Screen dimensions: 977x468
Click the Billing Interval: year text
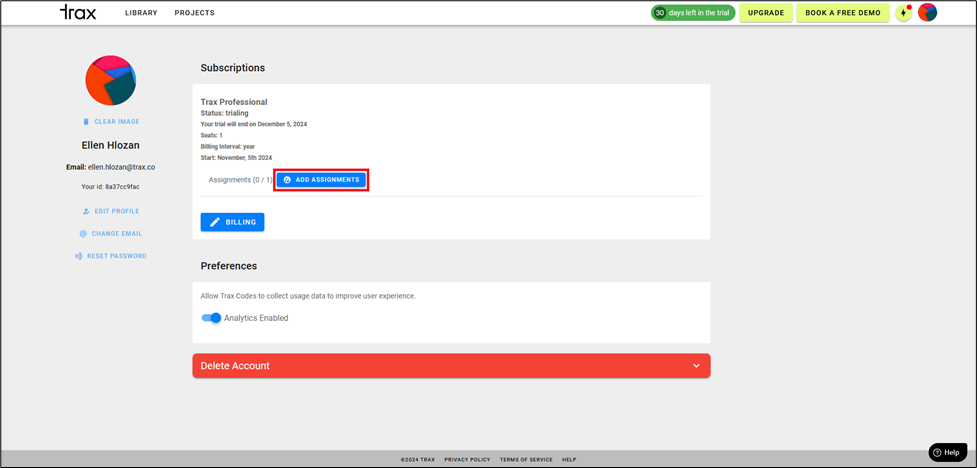229,146
